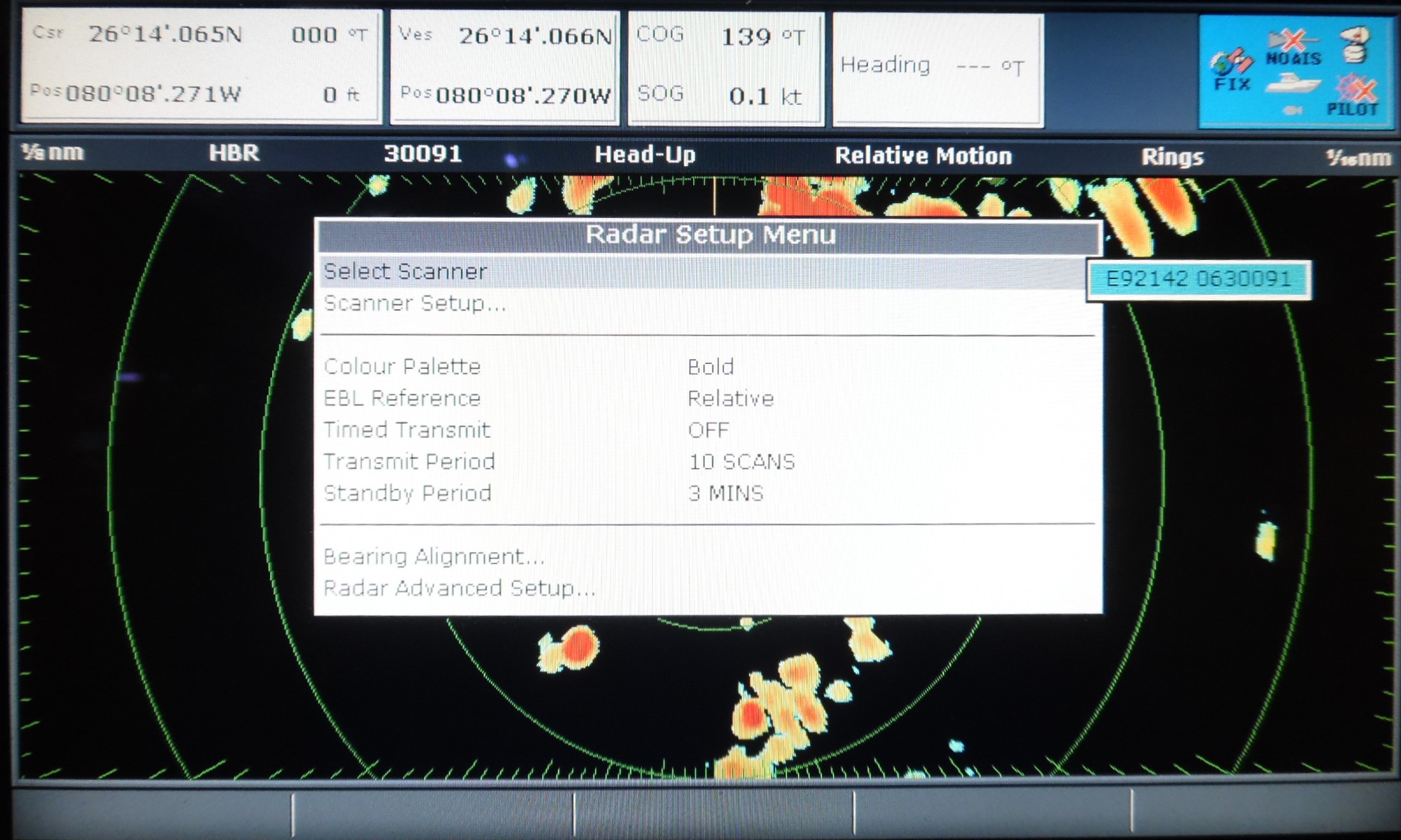Click Relative Motion mode label
This screenshot has height=840, width=1401.
point(923,156)
